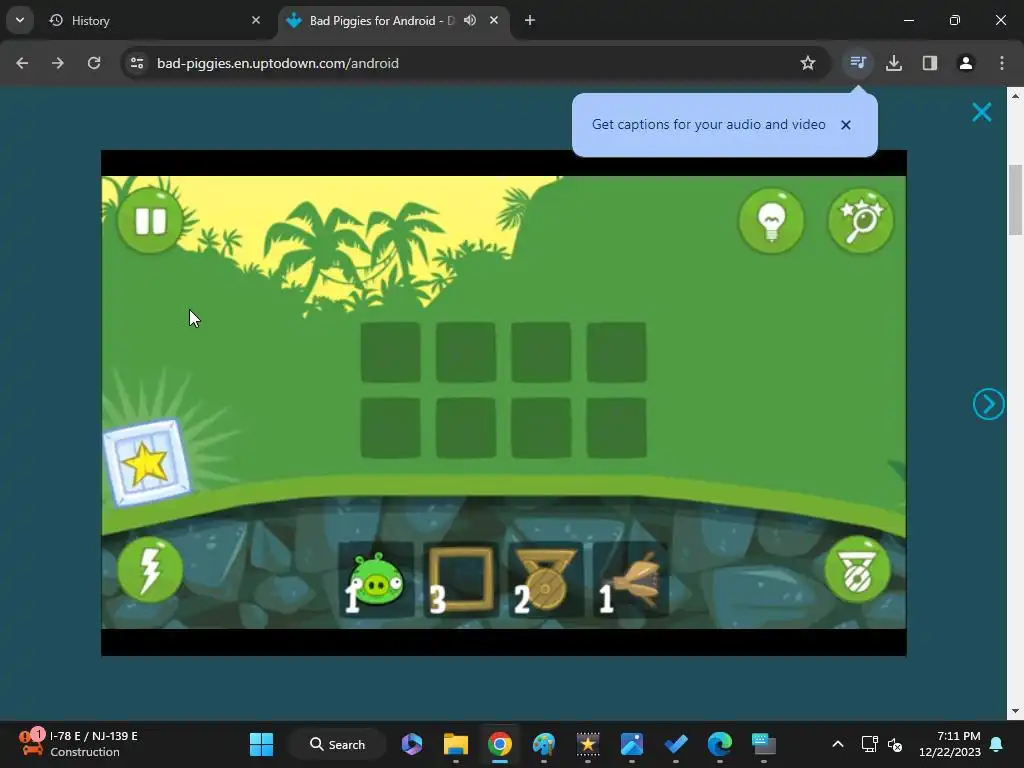Open Chrome downloads
The width and height of the screenshot is (1024, 768).
pyautogui.click(x=894, y=63)
